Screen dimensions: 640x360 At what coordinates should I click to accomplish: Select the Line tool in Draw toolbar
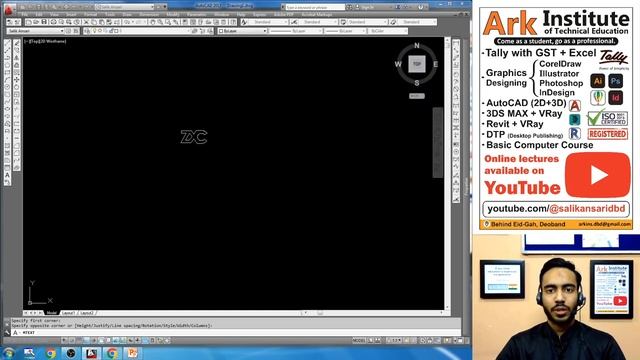click(x=7, y=43)
